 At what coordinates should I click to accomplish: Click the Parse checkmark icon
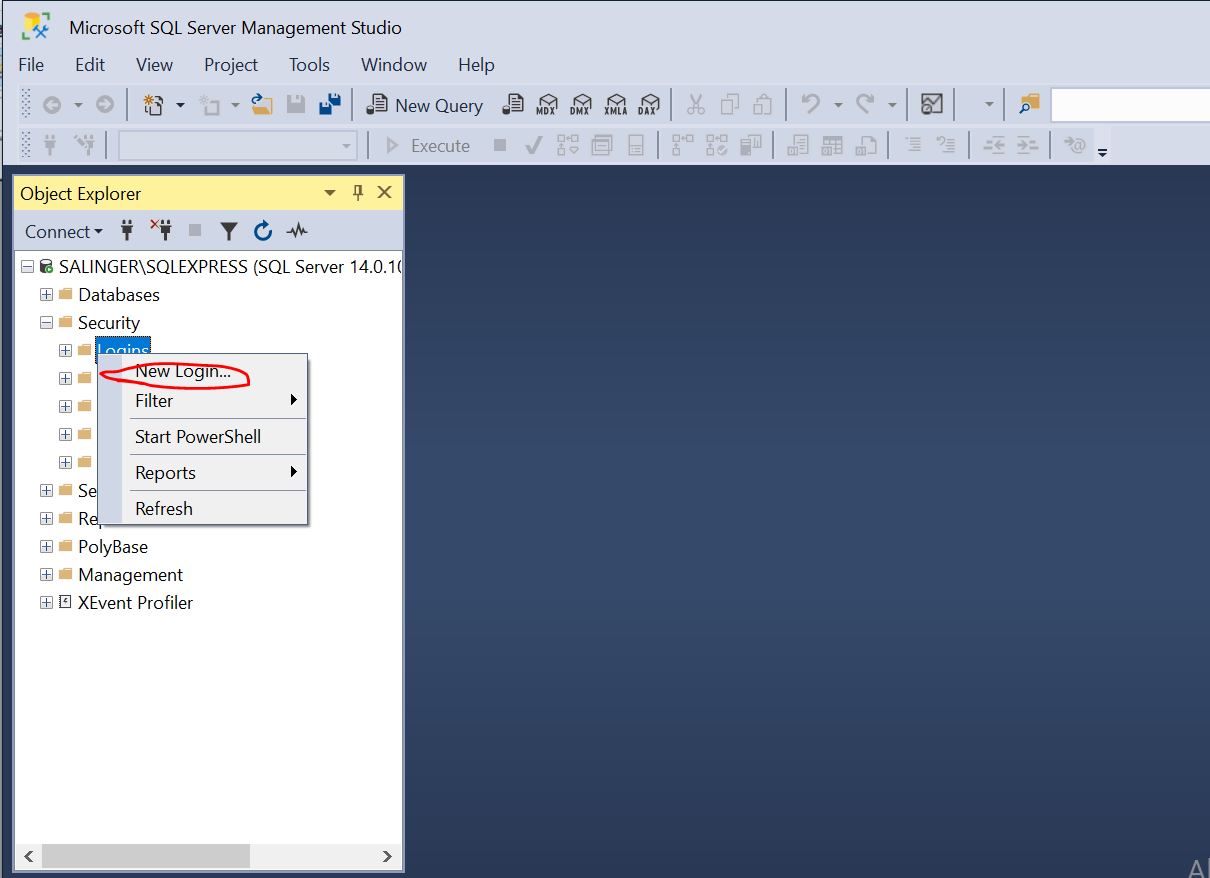(x=534, y=145)
